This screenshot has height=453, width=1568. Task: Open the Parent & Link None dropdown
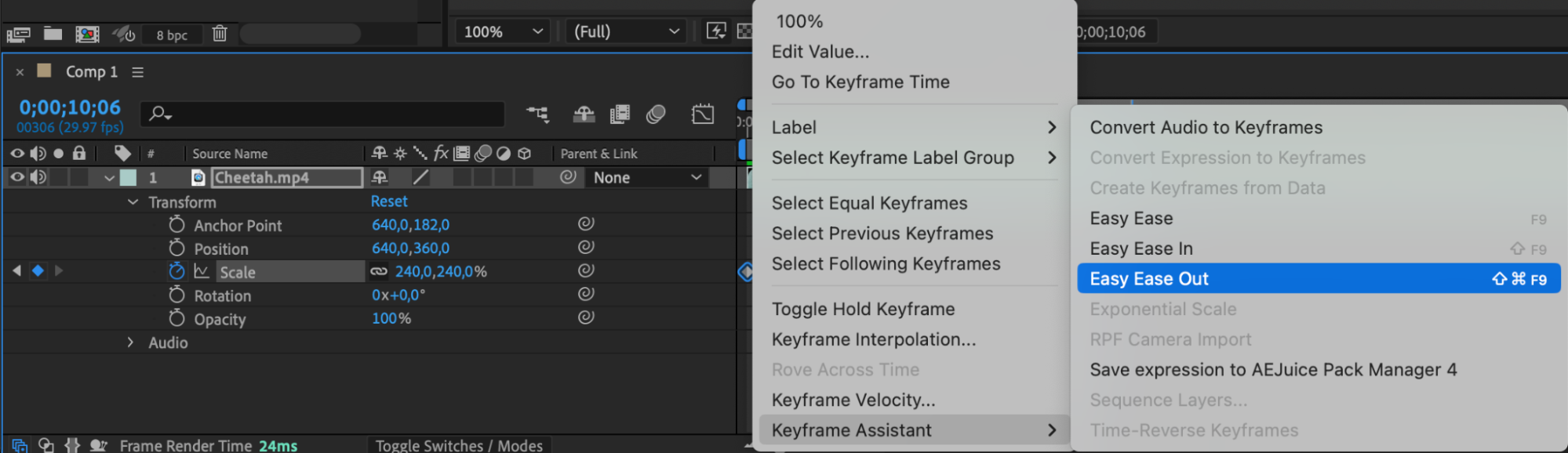point(646,178)
